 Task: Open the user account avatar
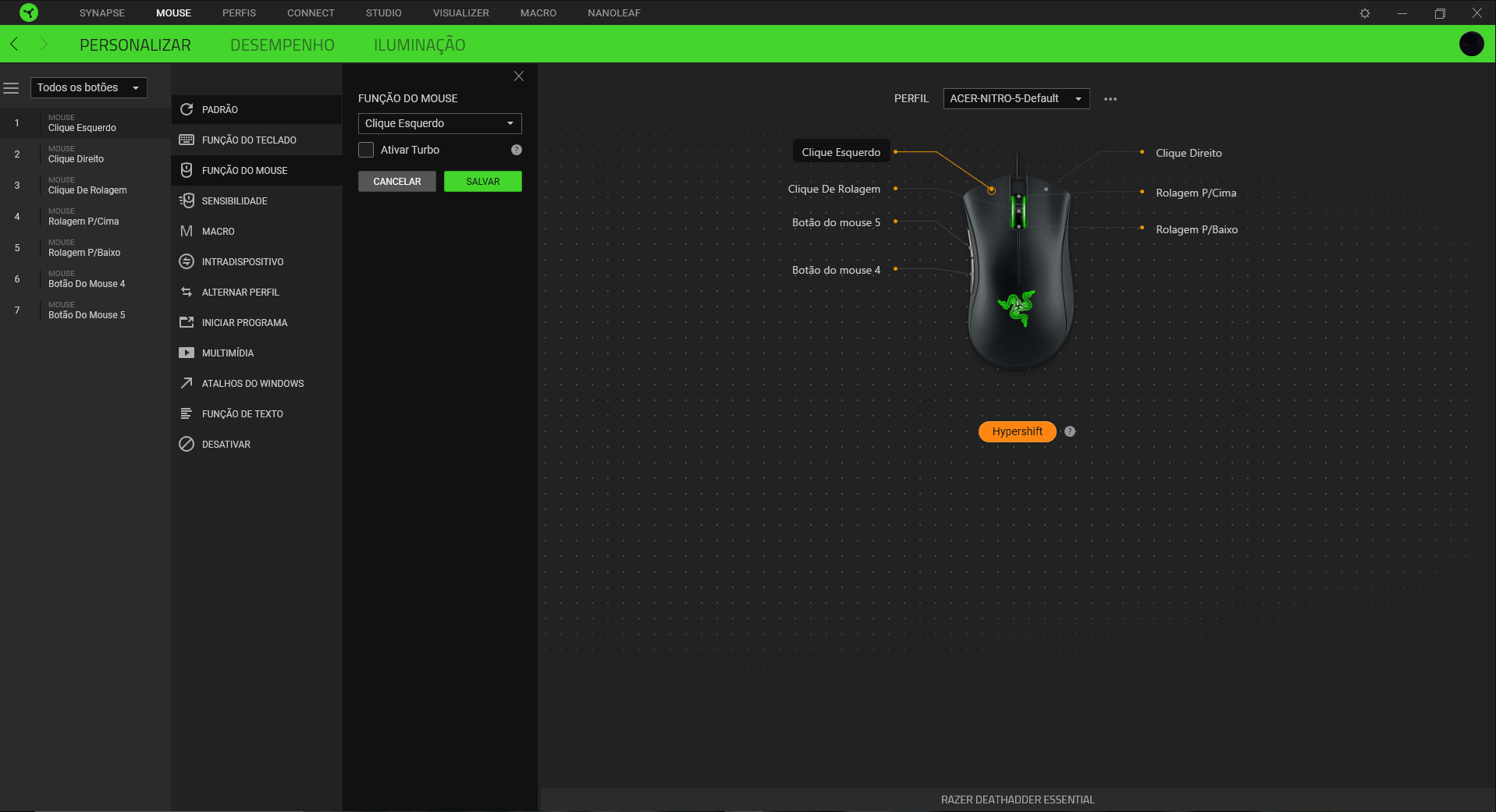(1471, 44)
